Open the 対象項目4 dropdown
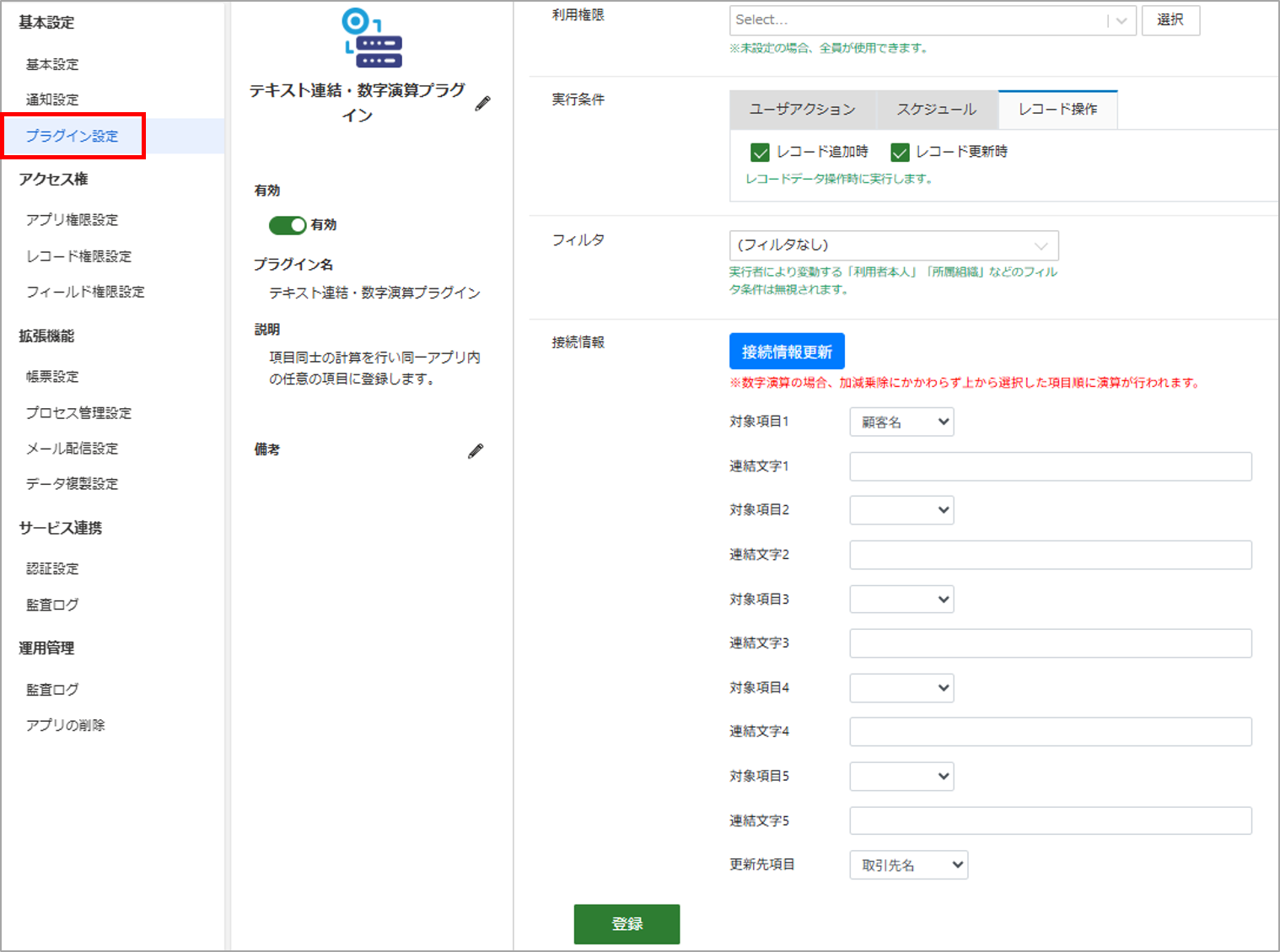 click(x=901, y=688)
